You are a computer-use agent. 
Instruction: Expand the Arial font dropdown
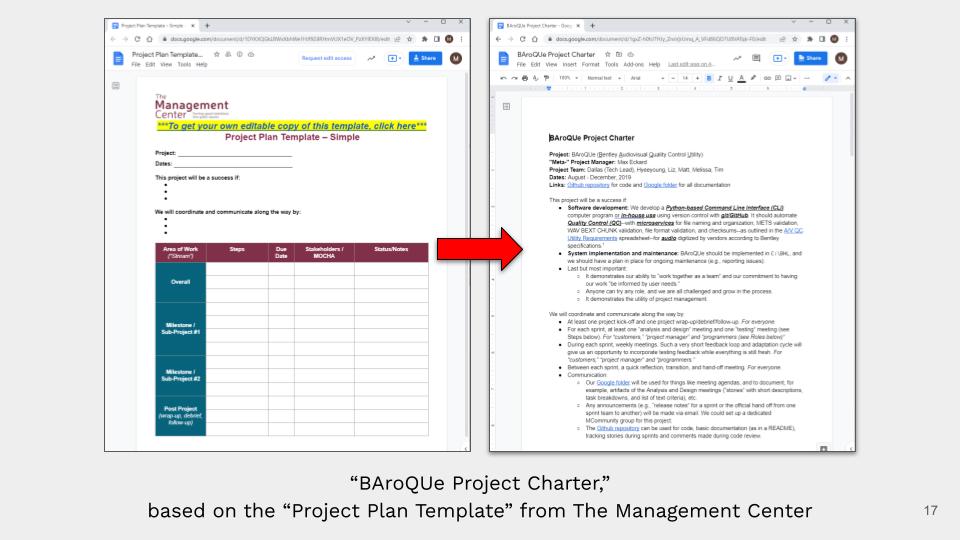click(x=644, y=77)
